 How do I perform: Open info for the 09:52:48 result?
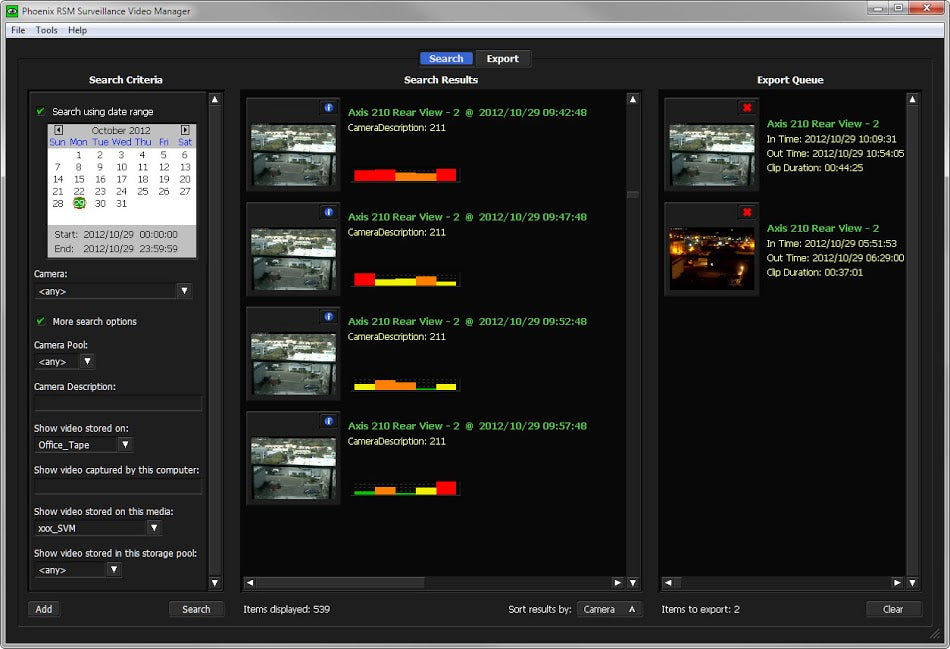[328, 317]
